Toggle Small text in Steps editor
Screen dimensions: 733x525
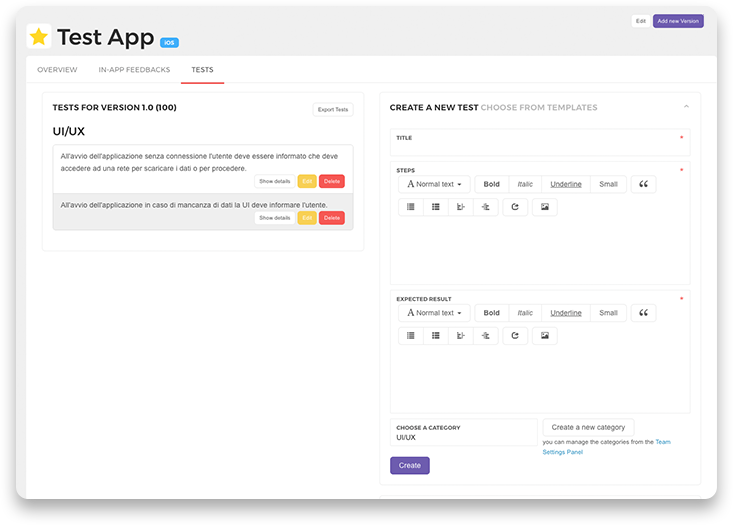pos(609,184)
